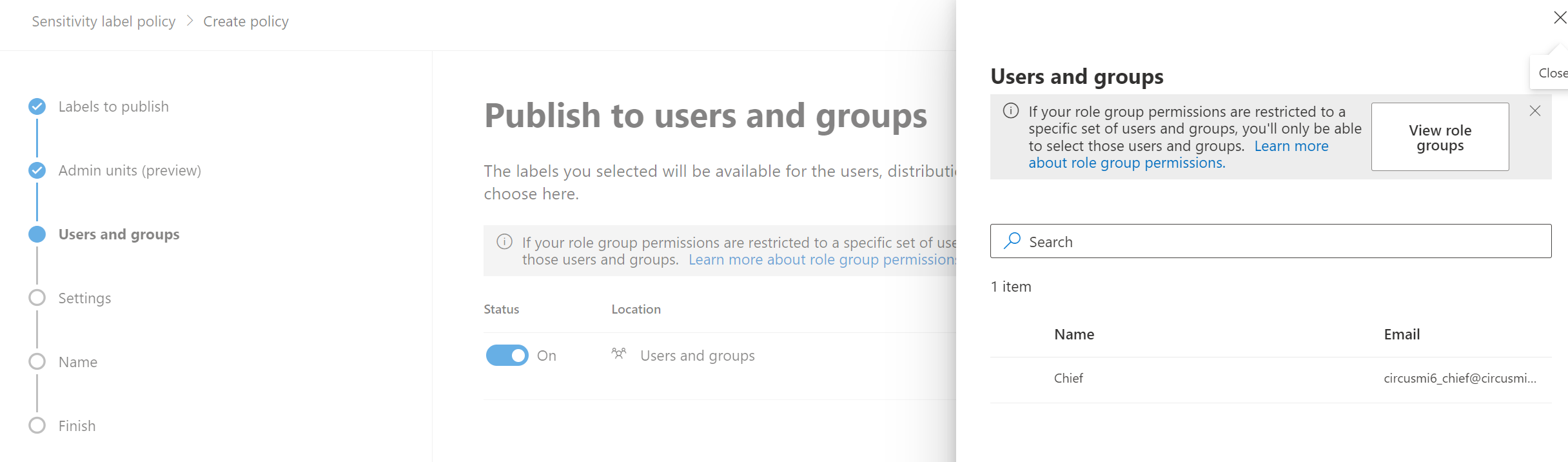Viewport: 1568px width, 462px height.
Task: Click the Settings step circle icon
Action: coord(37,297)
